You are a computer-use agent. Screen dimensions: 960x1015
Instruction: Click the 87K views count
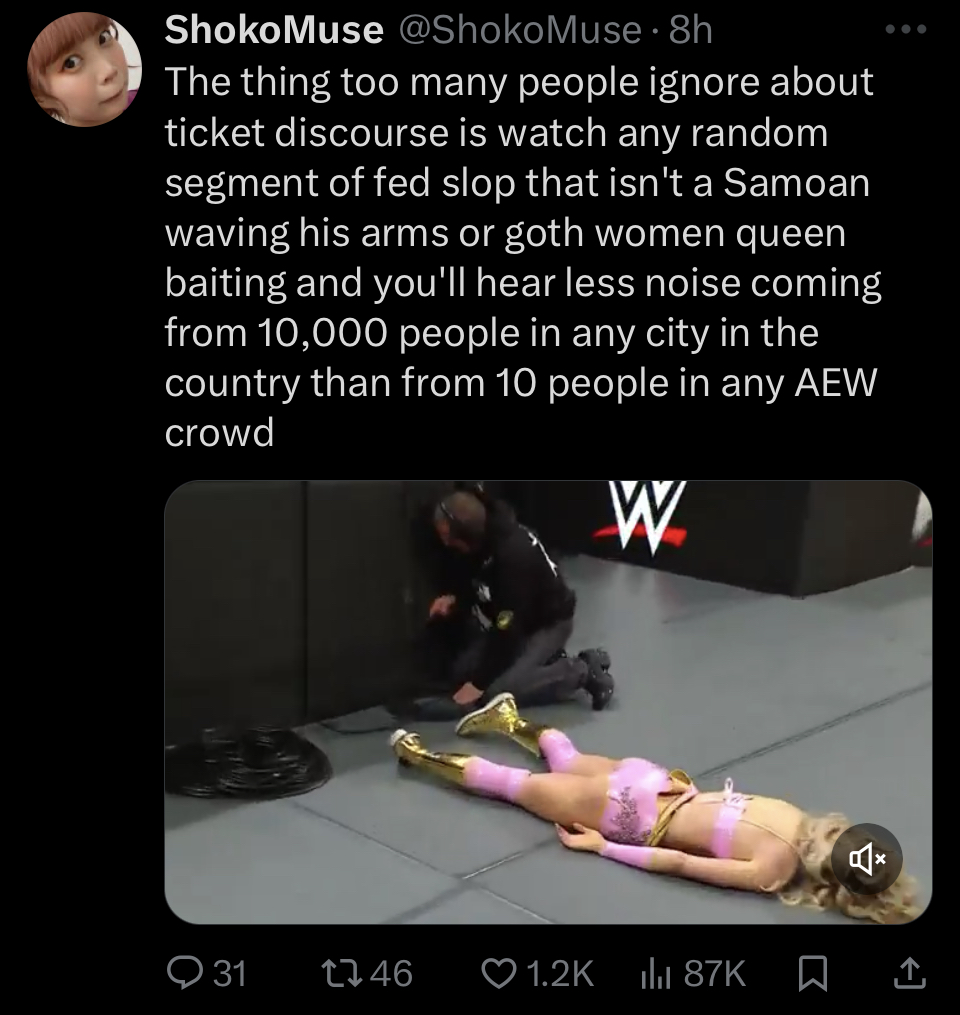point(715,974)
